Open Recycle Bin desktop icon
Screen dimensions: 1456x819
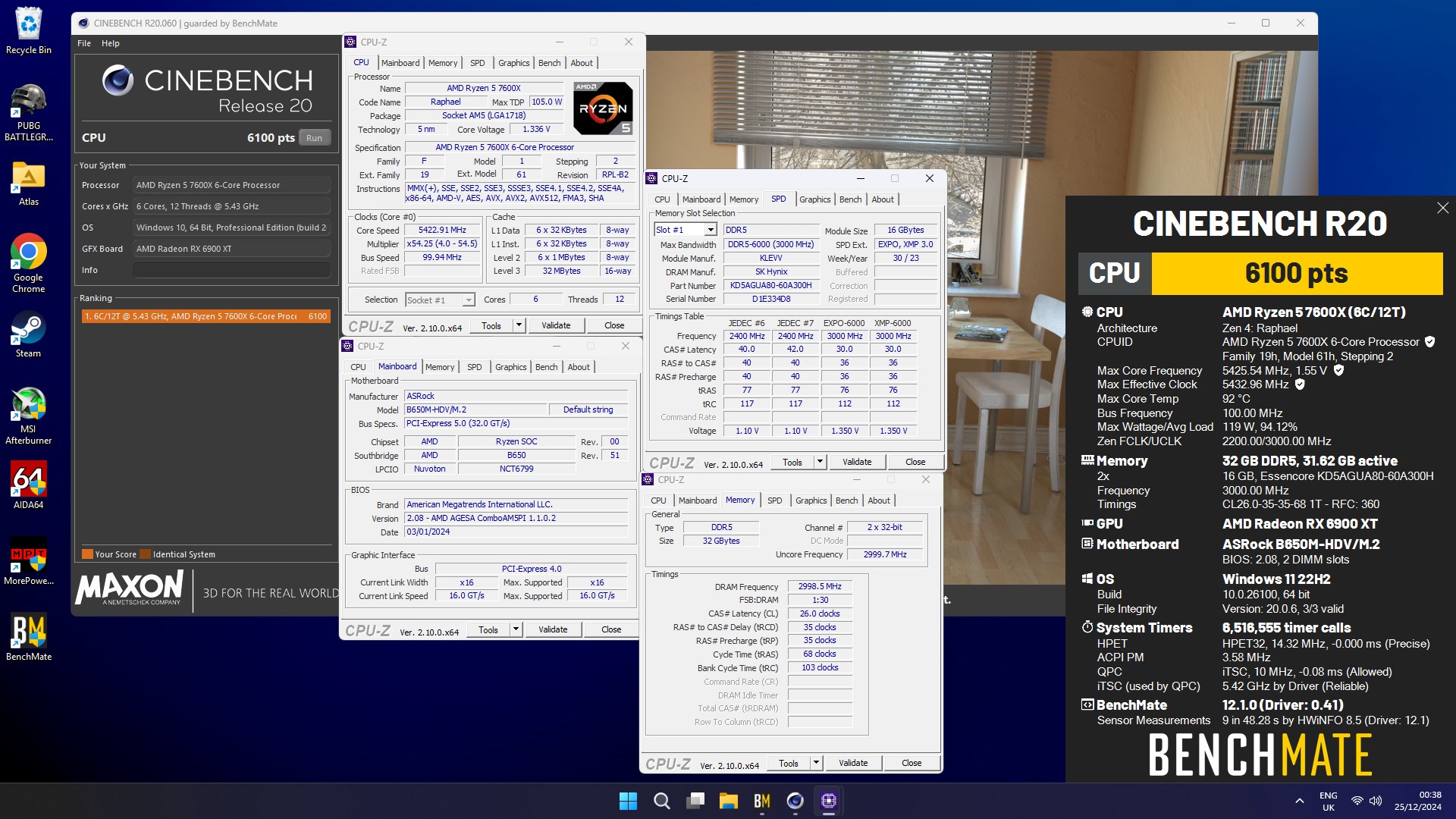click(x=29, y=30)
